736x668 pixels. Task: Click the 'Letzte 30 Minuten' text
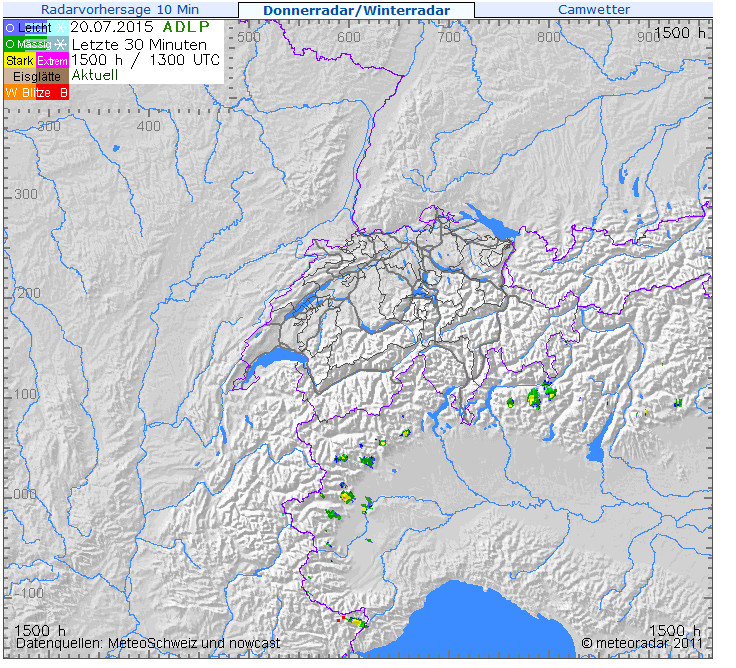click(139, 45)
